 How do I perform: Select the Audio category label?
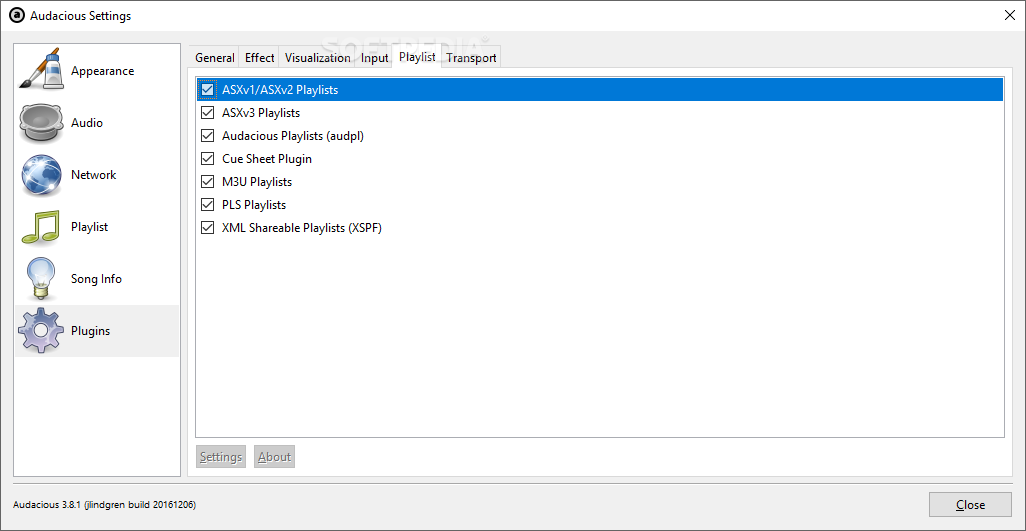[86, 122]
